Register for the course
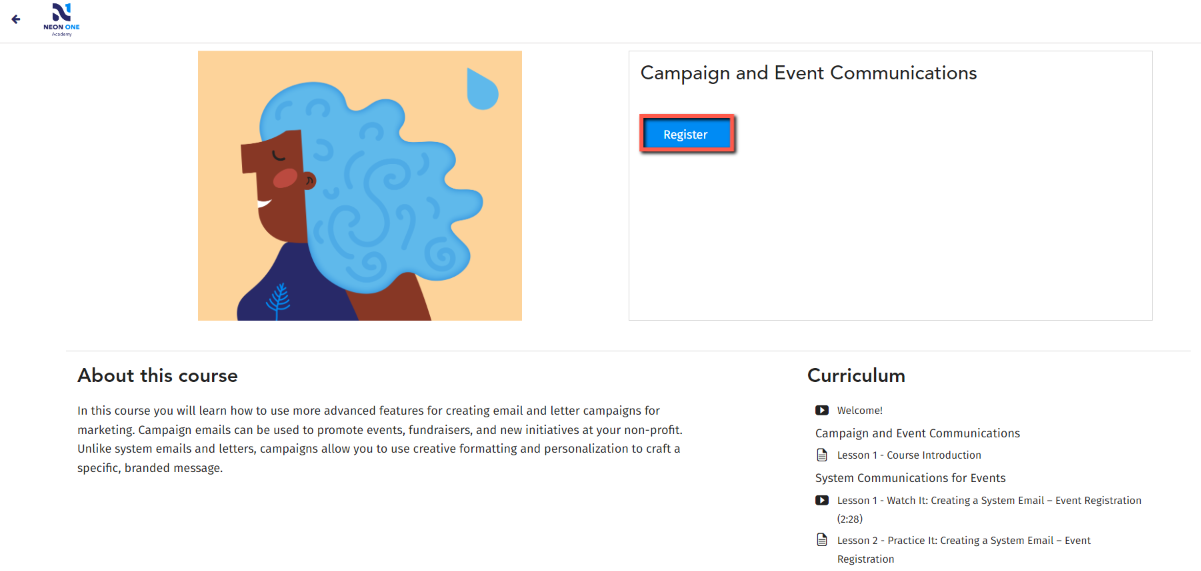The height and width of the screenshot is (571, 1201). (686, 134)
